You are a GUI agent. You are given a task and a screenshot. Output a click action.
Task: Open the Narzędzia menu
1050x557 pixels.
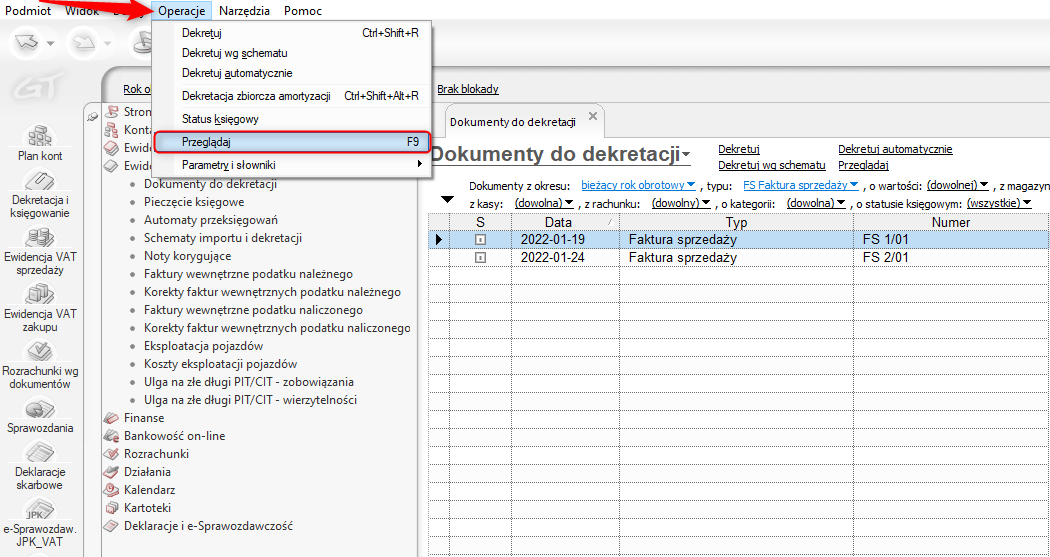pyautogui.click(x=245, y=11)
